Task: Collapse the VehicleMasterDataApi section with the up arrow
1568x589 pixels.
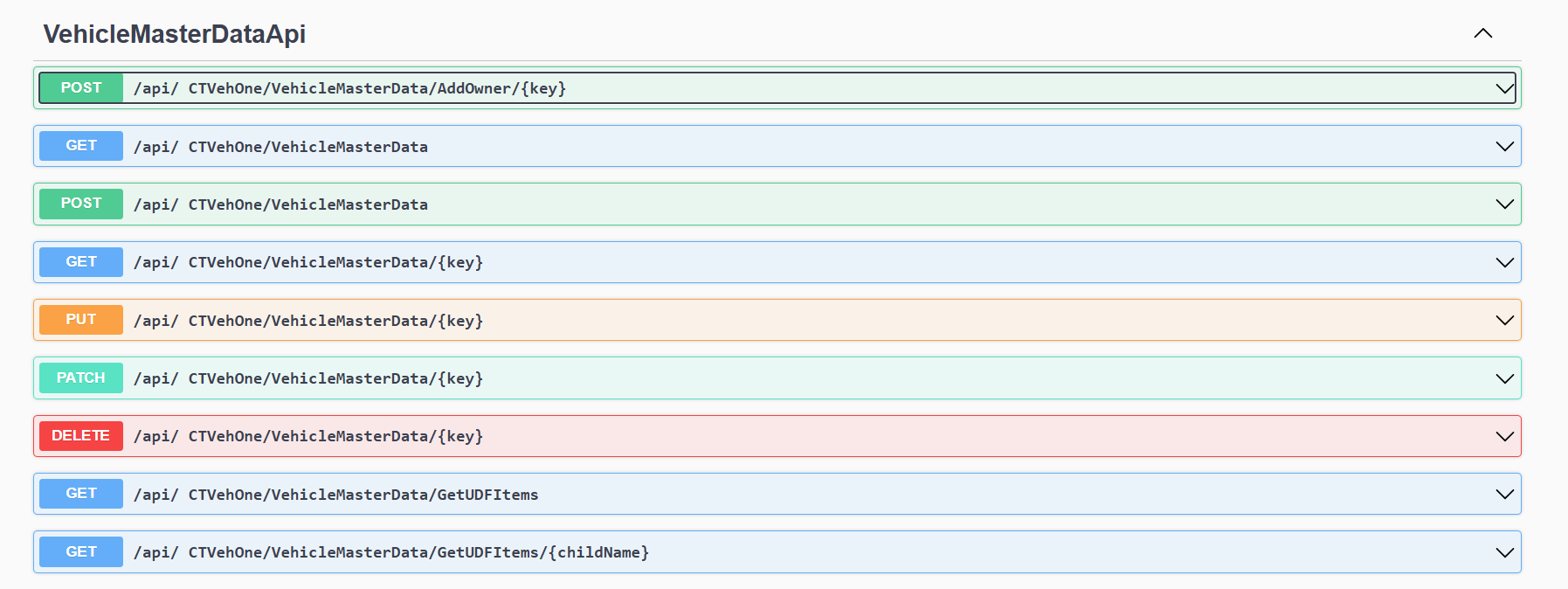Action: tap(1482, 34)
